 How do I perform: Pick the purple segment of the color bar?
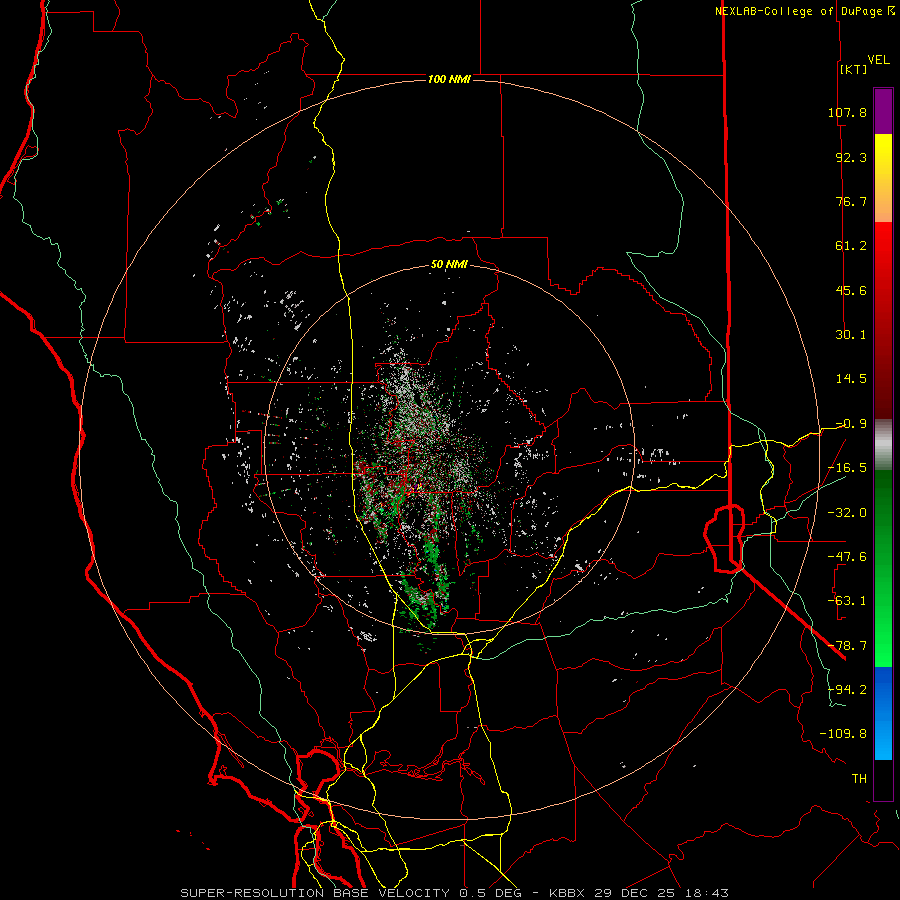(x=883, y=111)
